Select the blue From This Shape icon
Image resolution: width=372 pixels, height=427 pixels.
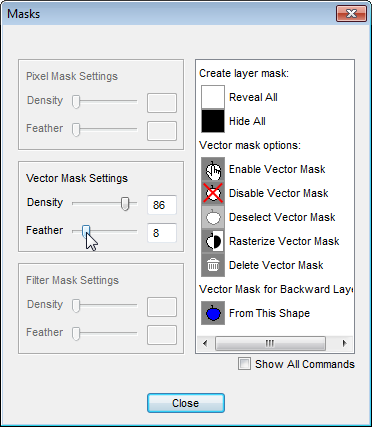pyautogui.click(x=213, y=313)
